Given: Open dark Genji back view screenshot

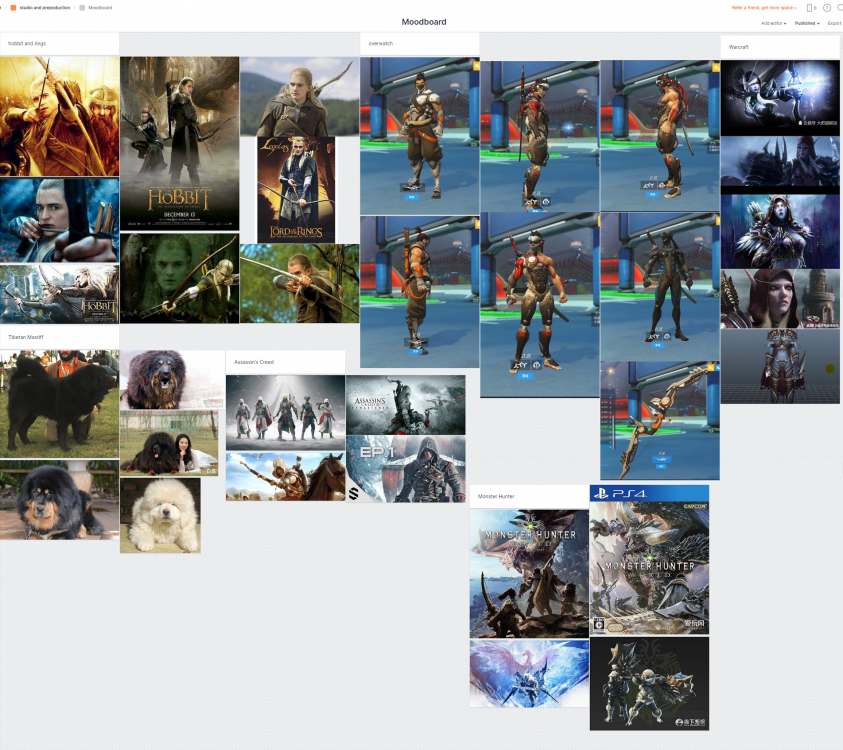Looking at the screenshot, I should pyautogui.click(x=660, y=287).
